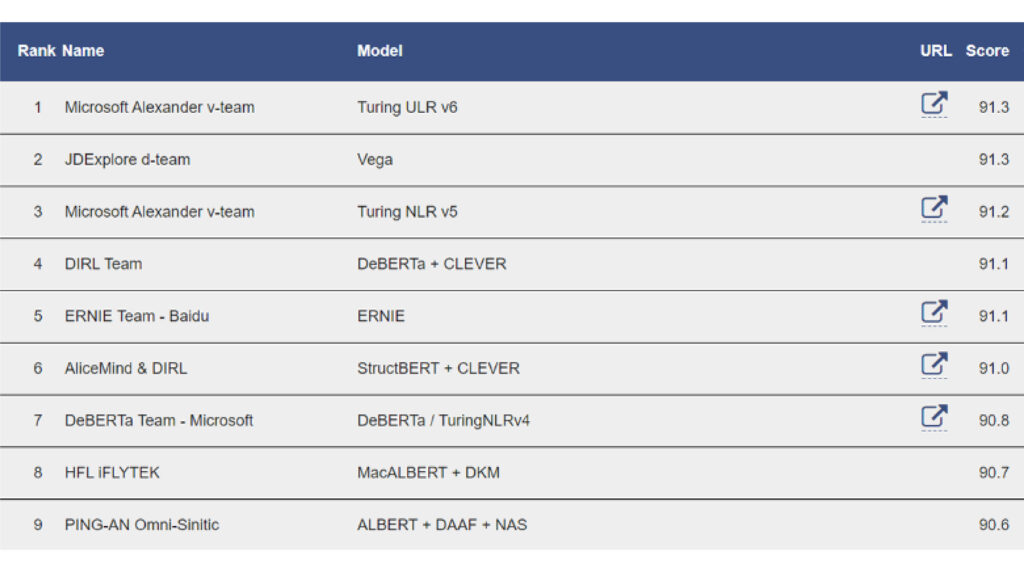Open StructBERT + CLEVER external link icon
1024x576 pixels.
point(934,364)
